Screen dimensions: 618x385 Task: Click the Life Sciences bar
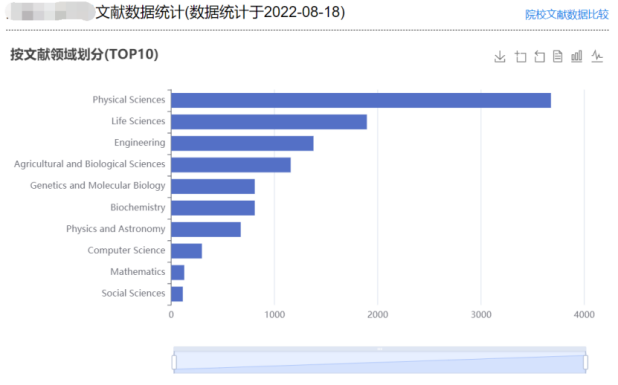(269, 122)
